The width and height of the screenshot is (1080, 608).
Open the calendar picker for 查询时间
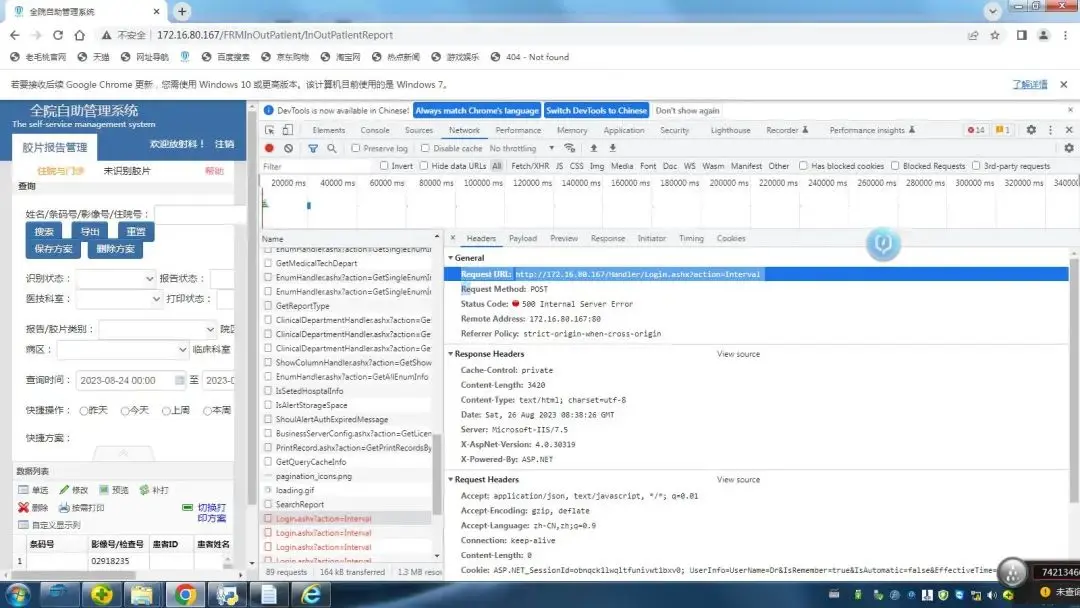(x=180, y=380)
